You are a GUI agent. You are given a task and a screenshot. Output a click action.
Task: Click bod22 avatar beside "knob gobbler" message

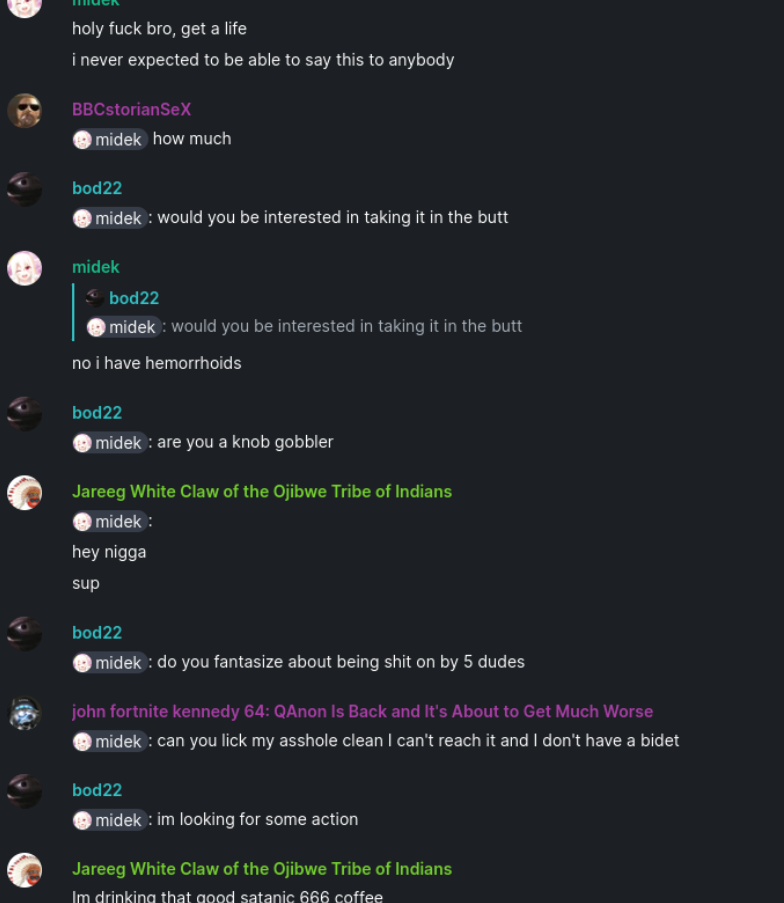tap(25, 413)
